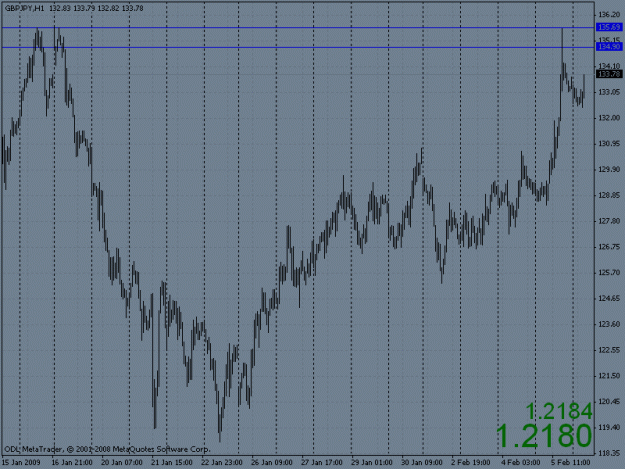
Task: Click the 21 Jan 15:00 time label
Action: coord(172,462)
